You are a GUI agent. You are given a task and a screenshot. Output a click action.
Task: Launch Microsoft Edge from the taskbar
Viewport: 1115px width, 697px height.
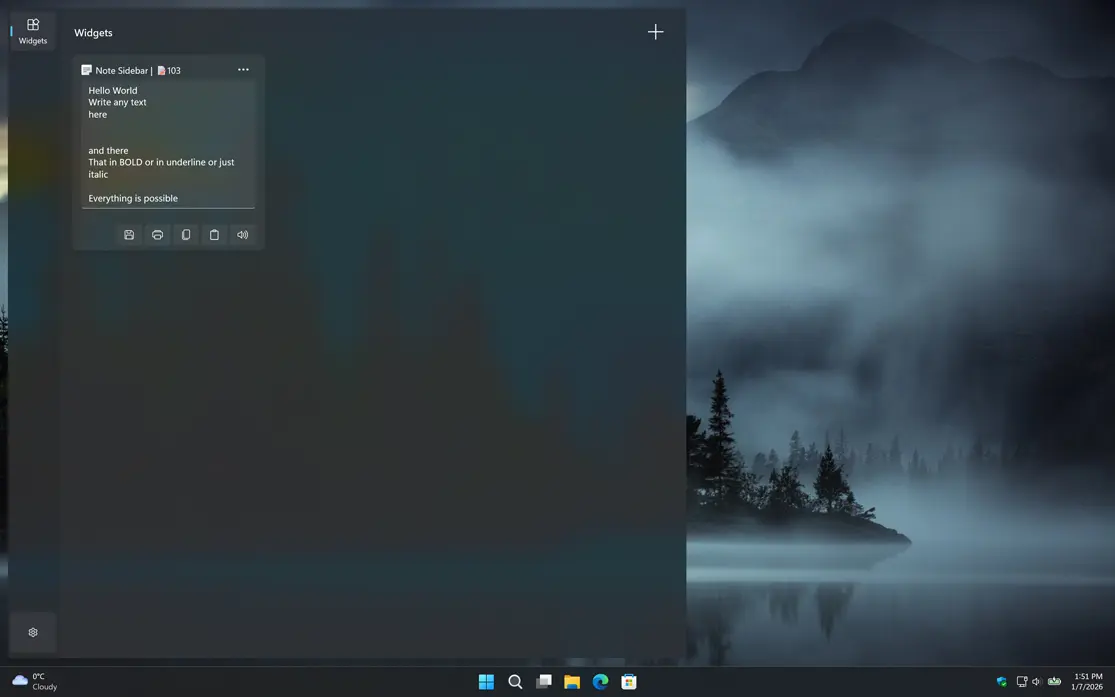pyautogui.click(x=600, y=681)
